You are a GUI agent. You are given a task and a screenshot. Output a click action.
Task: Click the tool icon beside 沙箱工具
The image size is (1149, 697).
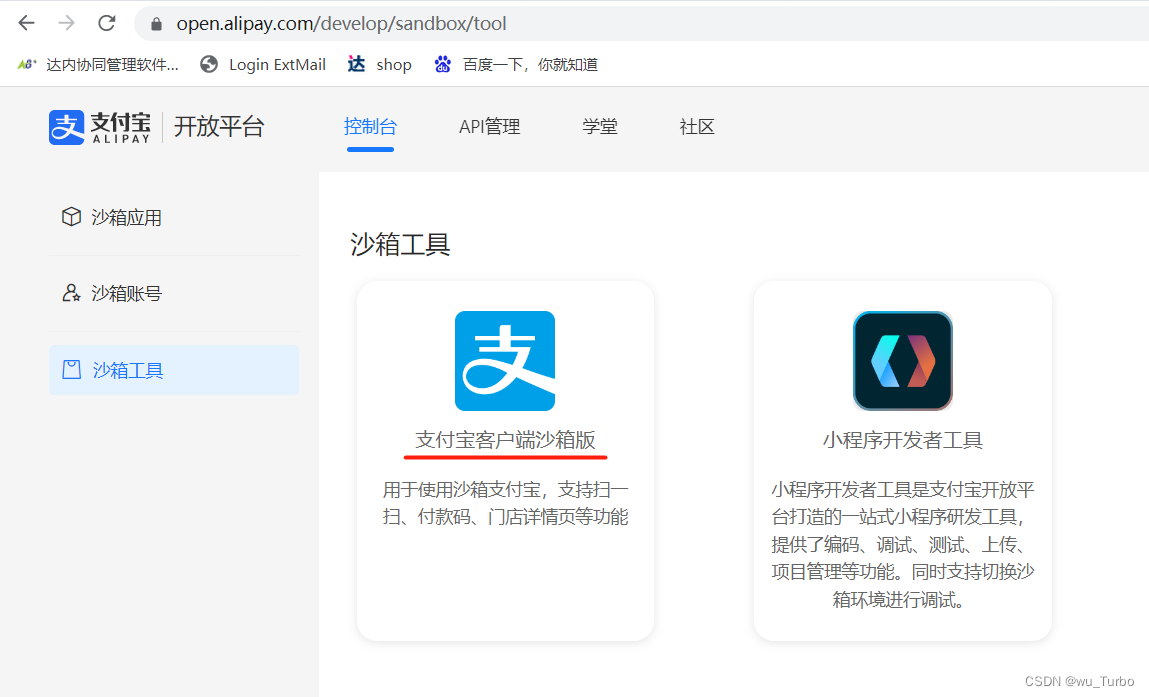click(71, 369)
